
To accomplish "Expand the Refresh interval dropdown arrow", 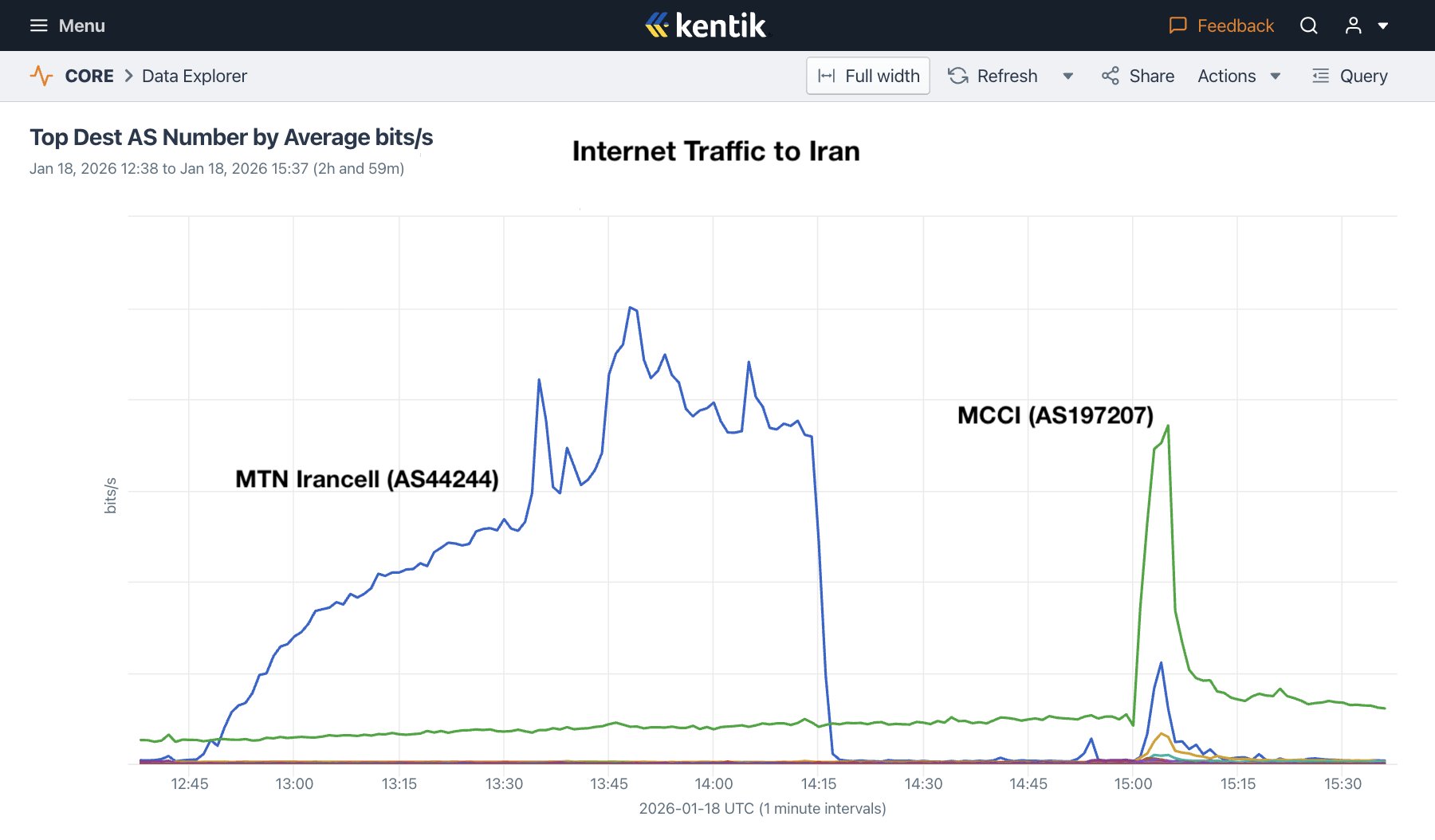I will [1067, 76].
